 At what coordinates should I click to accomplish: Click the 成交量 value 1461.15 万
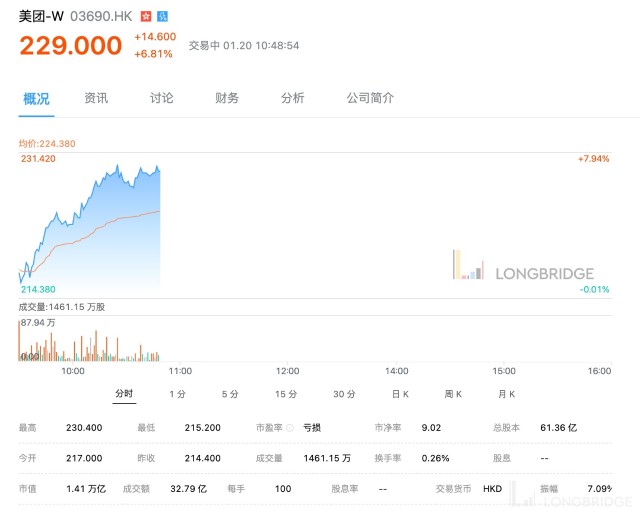(x=327, y=458)
